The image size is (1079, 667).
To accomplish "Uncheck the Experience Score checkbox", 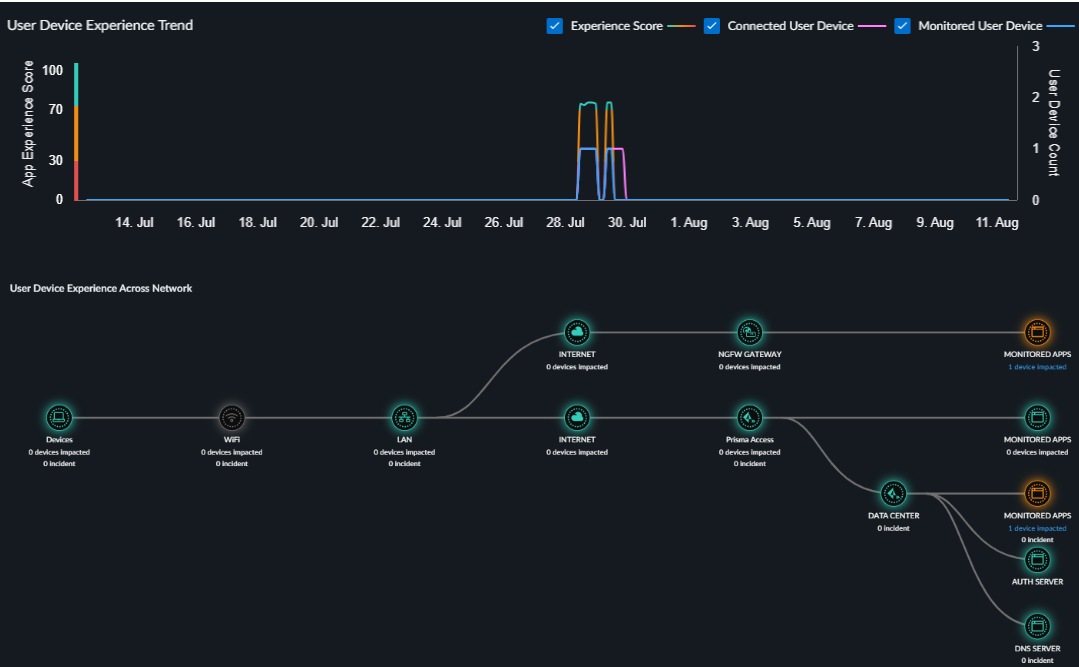I will click(x=555, y=26).
